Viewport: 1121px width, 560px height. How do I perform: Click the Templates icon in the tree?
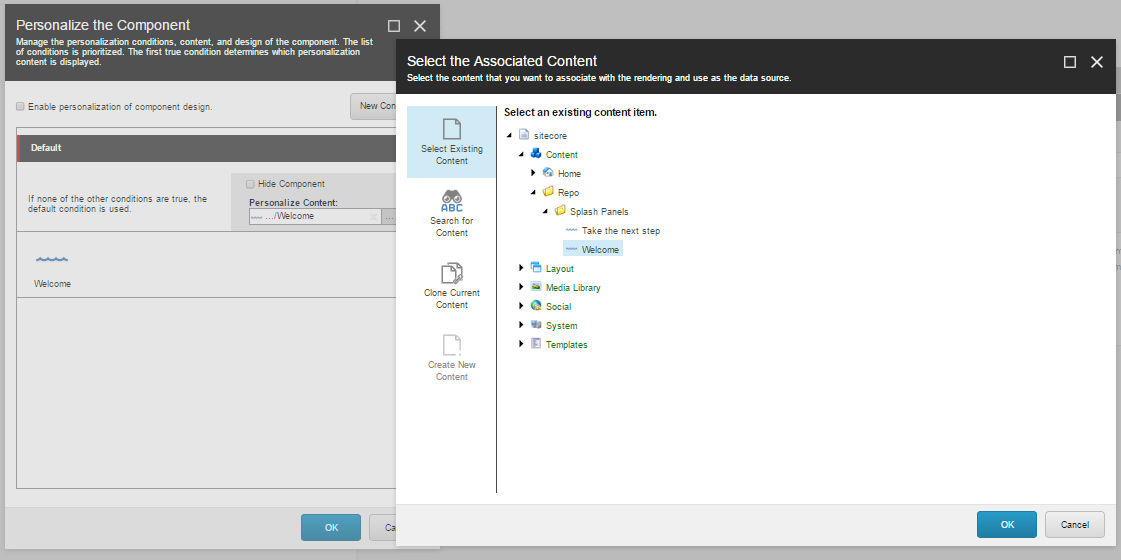(x=536, y=344)
